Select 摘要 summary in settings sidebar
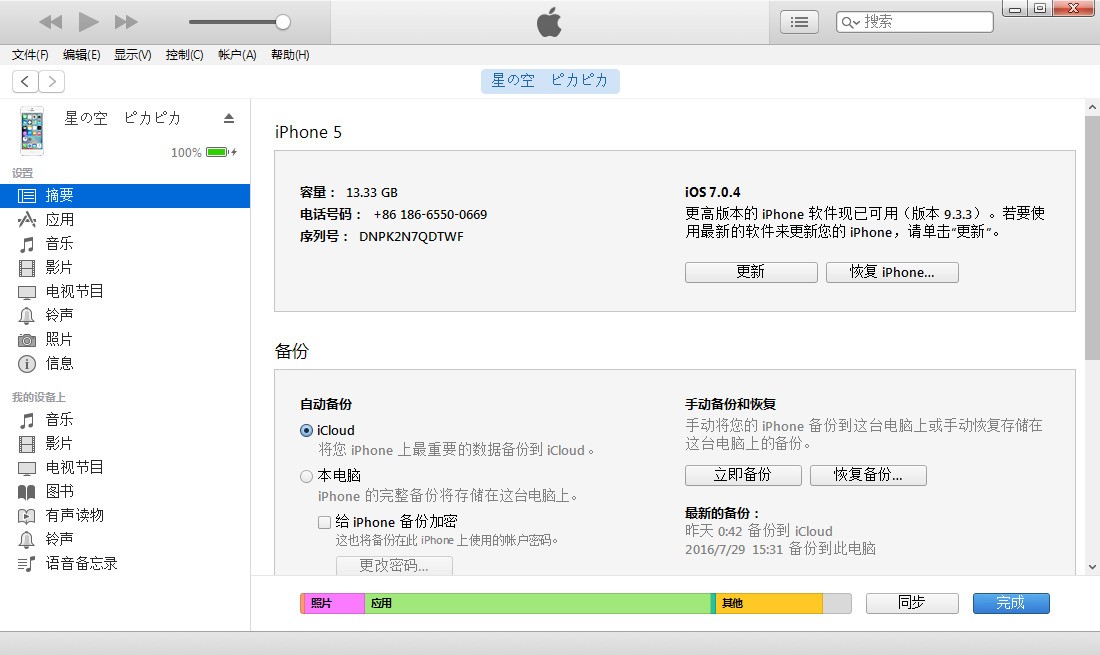Viewport: 1100px width, 655px height. pyautogui.click(x=125, y=196)
